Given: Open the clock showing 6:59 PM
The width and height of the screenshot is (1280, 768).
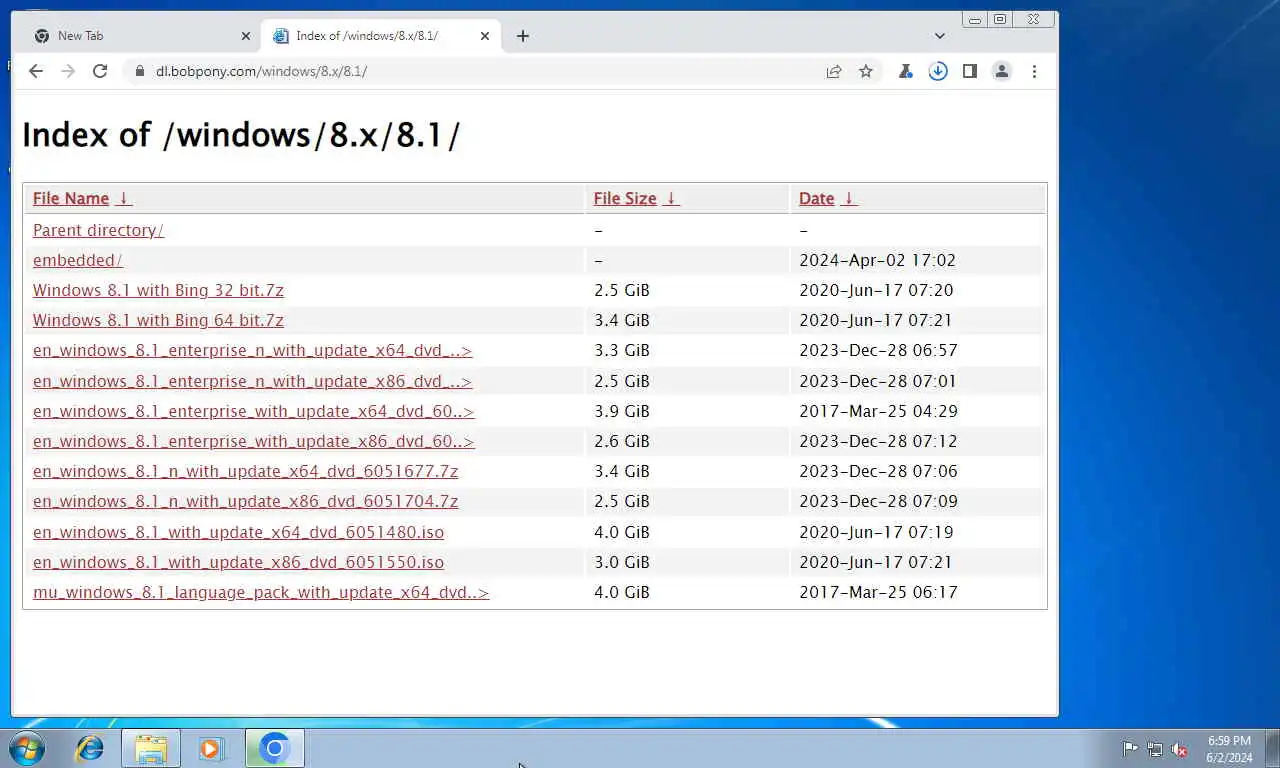Looking at the screenshot, I should point(1229,749).
